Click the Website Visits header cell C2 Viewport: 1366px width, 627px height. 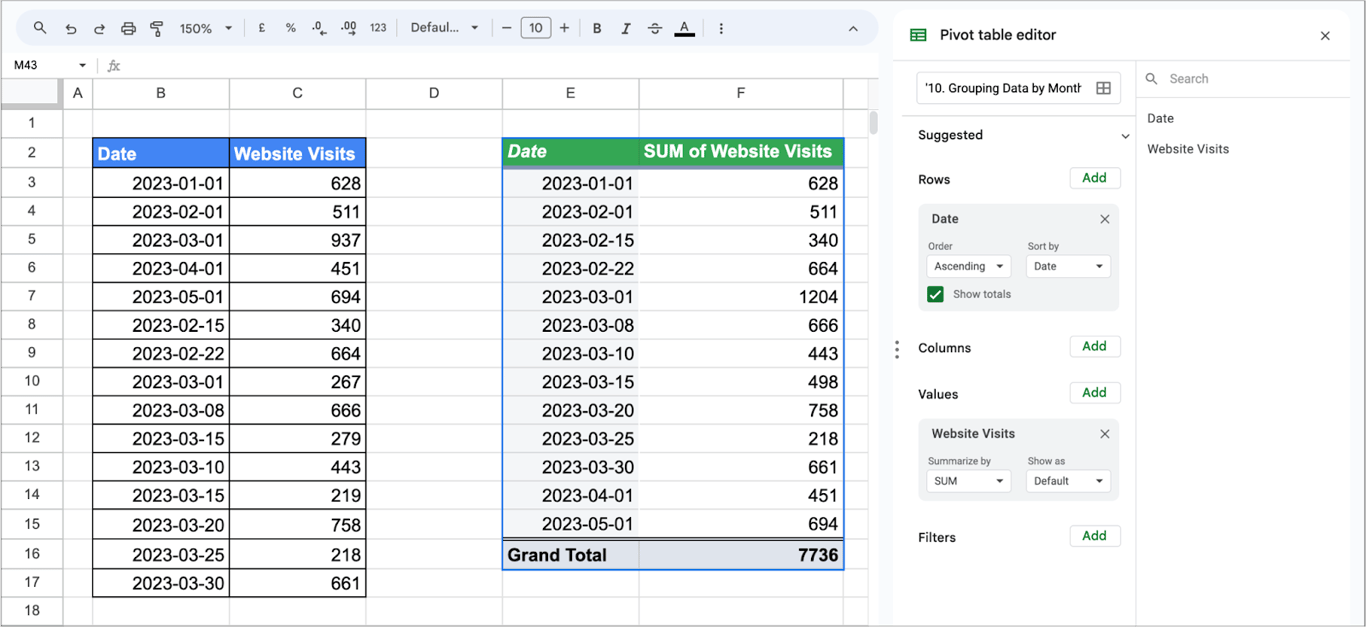[298, 153]
